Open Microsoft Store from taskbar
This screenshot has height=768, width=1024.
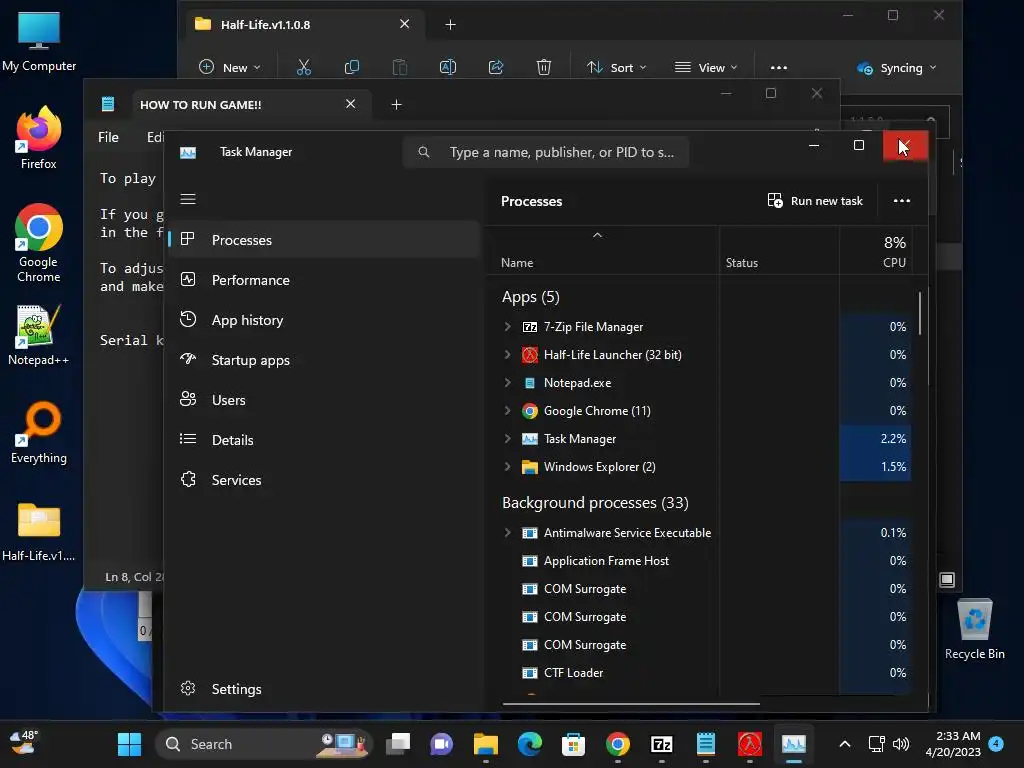coord(573,744)
